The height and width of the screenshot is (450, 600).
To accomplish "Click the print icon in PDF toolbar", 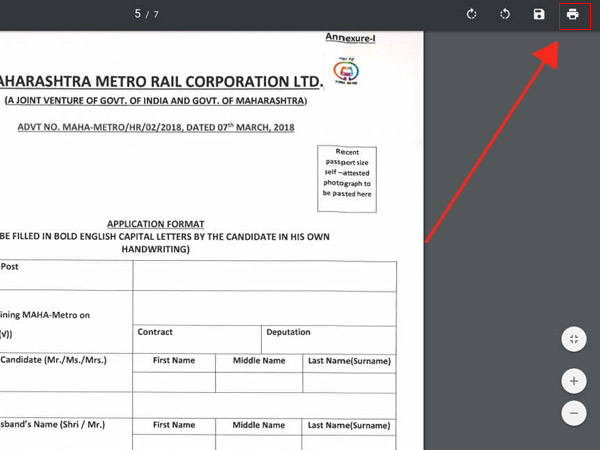I will tap(572, 15).
